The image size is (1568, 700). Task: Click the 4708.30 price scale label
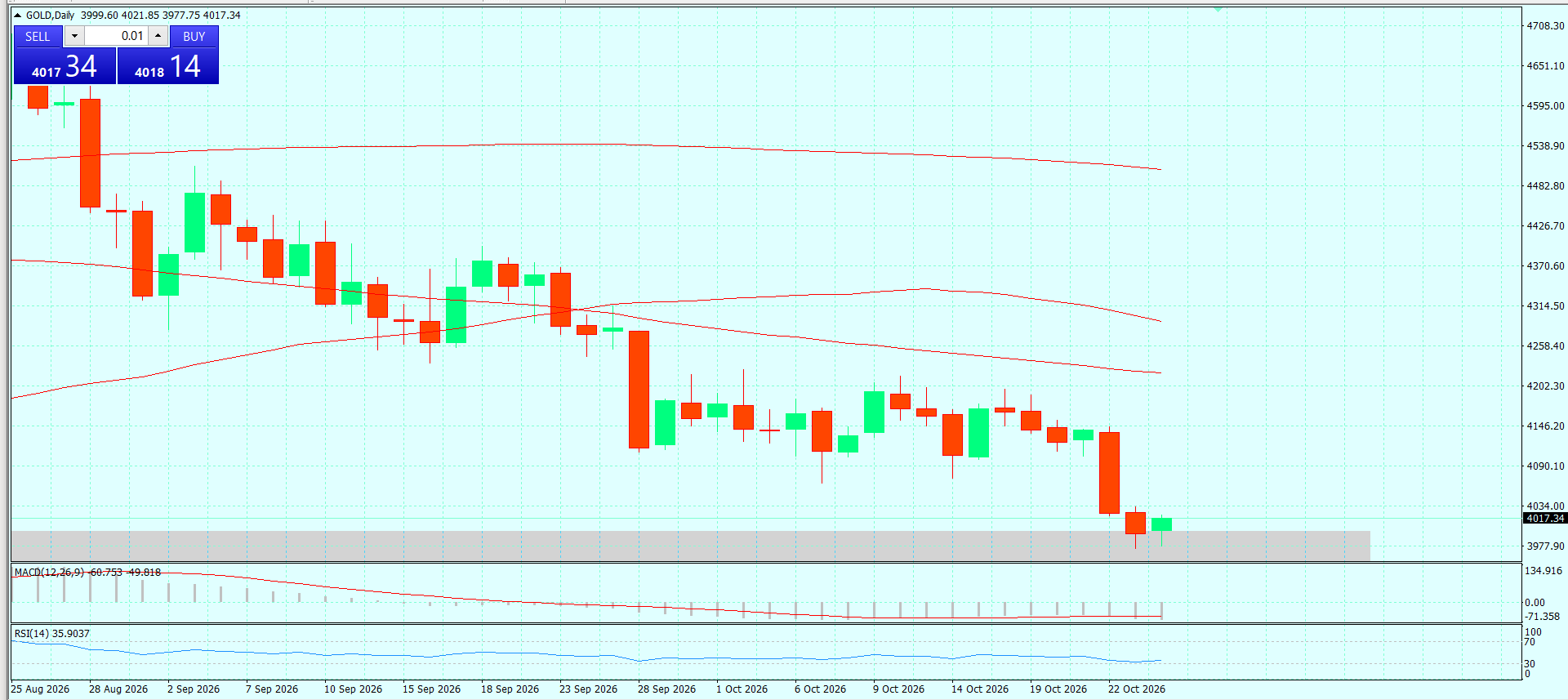tap(1545, 26)
